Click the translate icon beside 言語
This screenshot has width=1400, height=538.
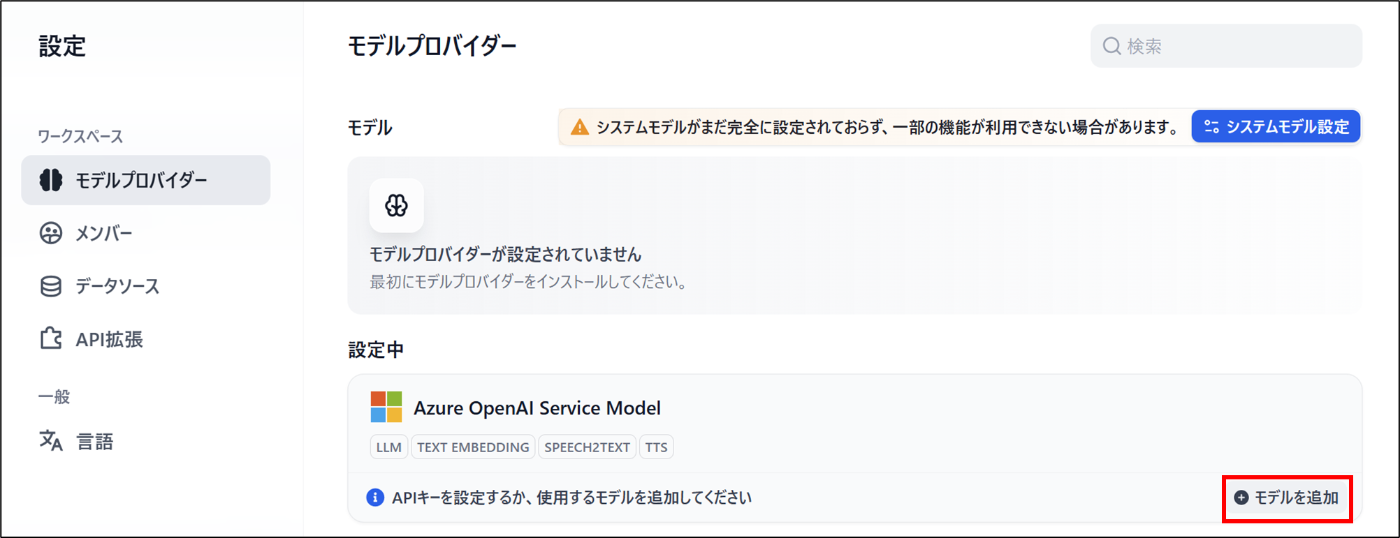point(51,441)
